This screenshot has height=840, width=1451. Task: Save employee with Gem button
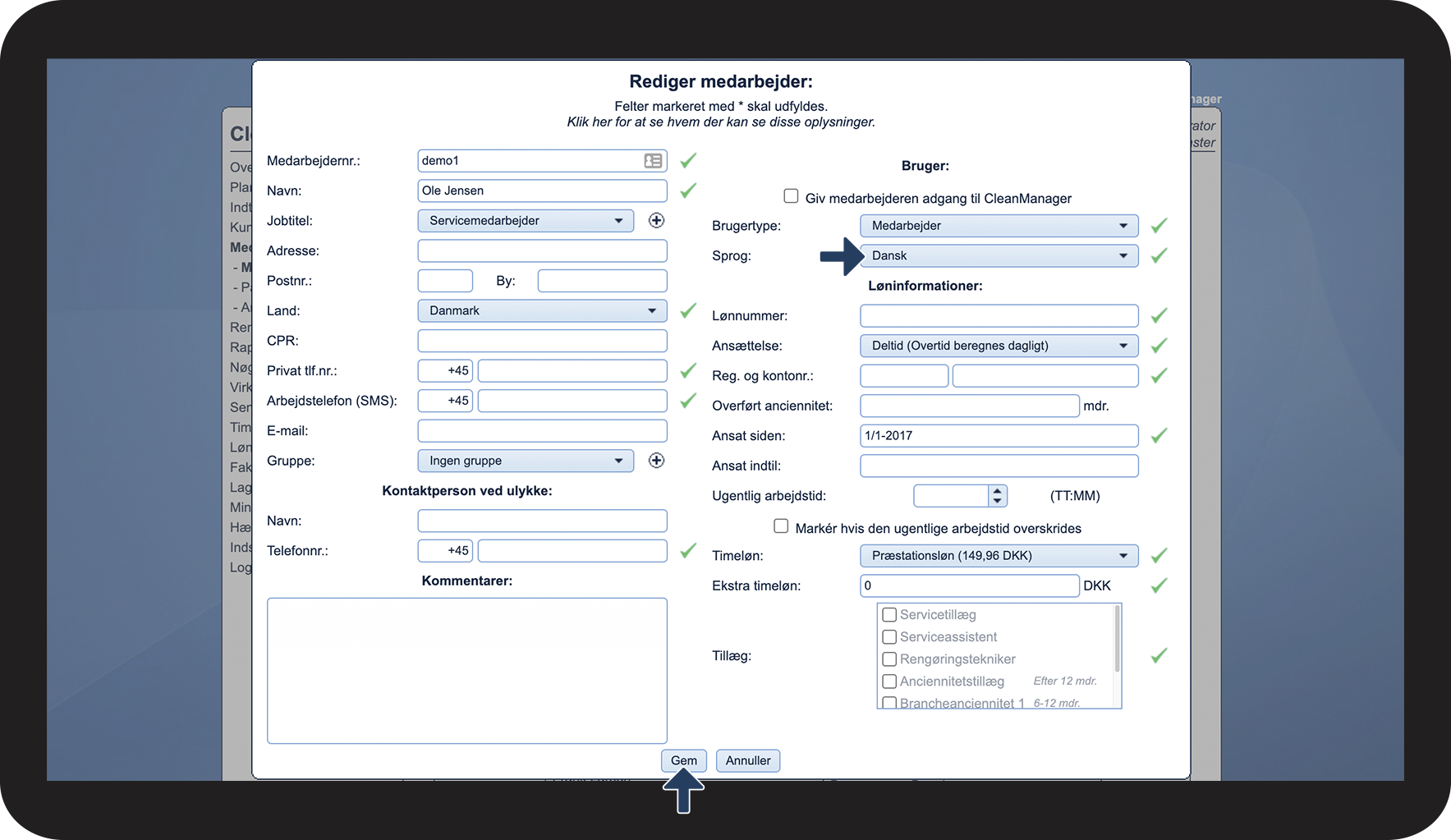click(x=684, y=760)
